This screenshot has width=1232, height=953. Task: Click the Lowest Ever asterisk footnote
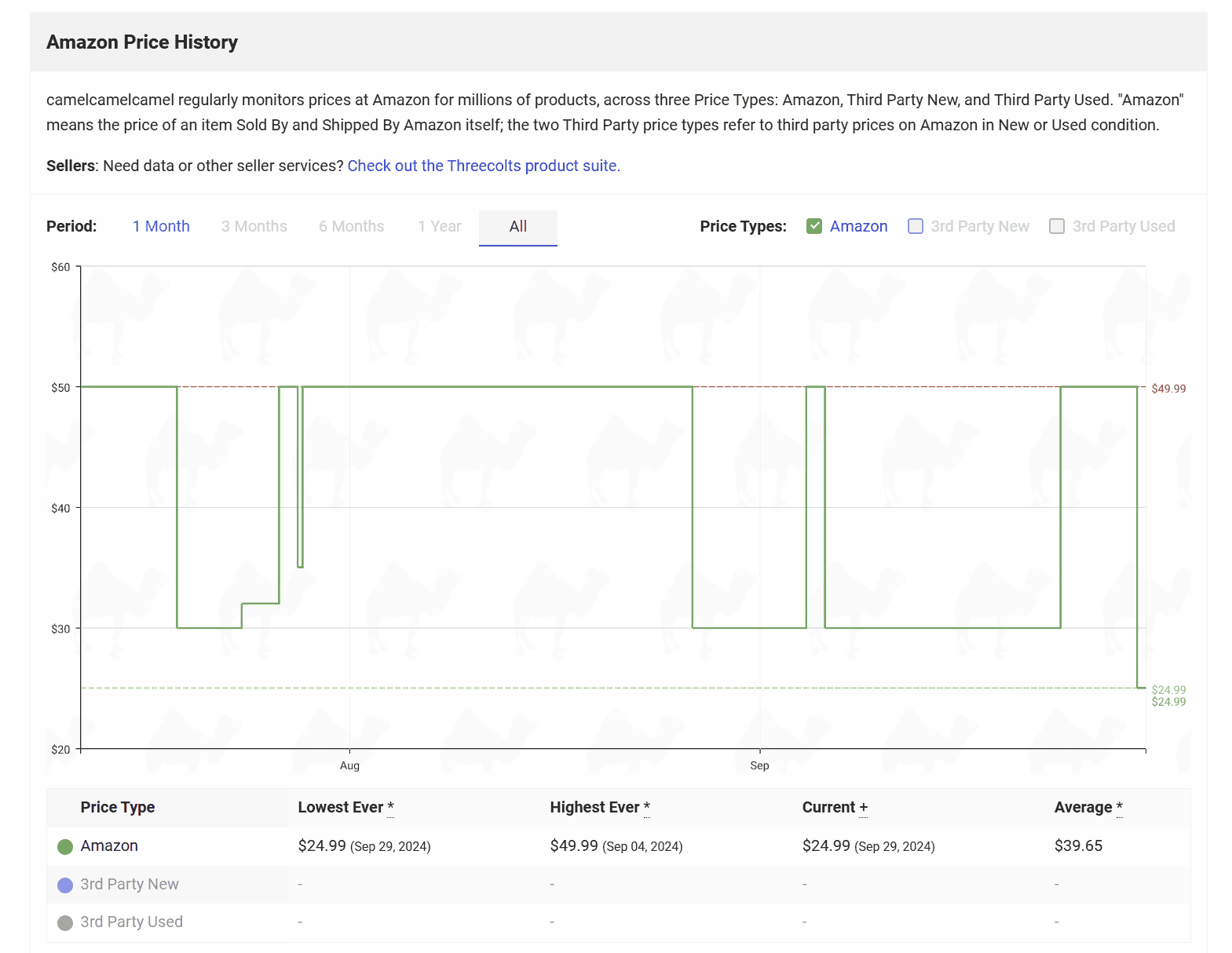point(390,807)
